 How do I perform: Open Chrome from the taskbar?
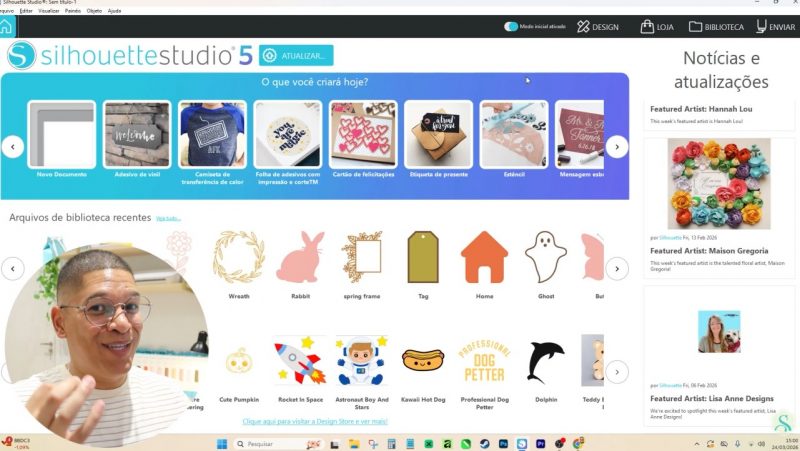578,444
